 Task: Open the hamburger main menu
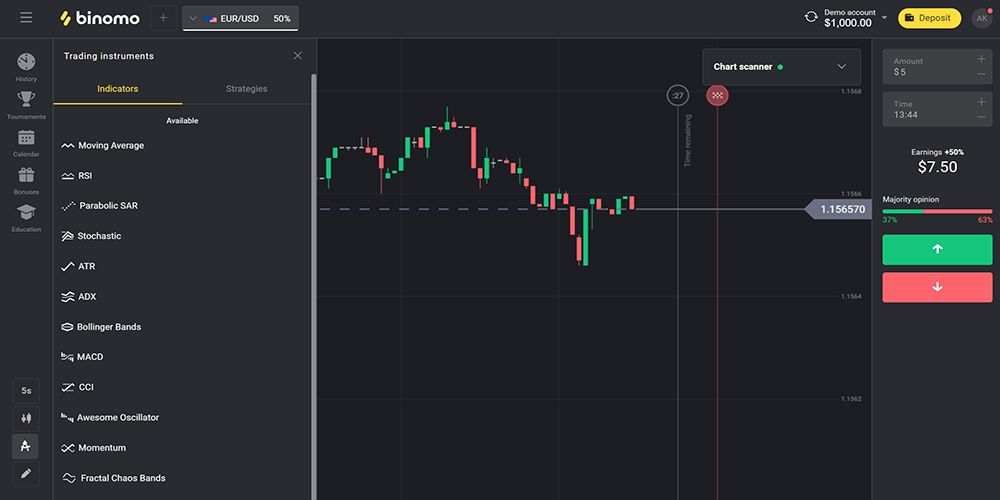click(x=26, y=18)
